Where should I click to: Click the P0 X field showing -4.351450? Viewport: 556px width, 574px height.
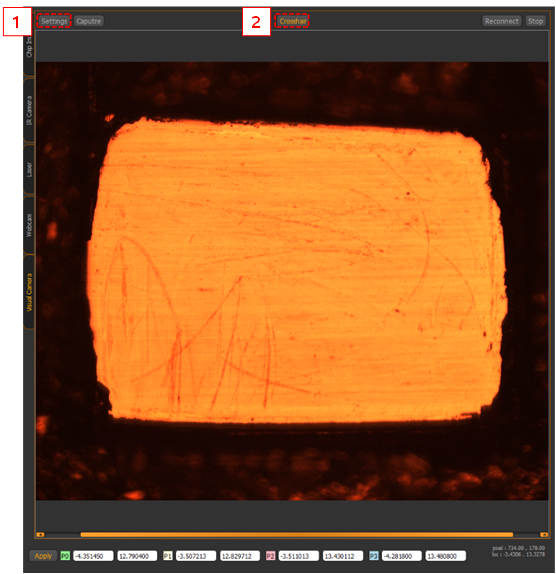[93, 556]
